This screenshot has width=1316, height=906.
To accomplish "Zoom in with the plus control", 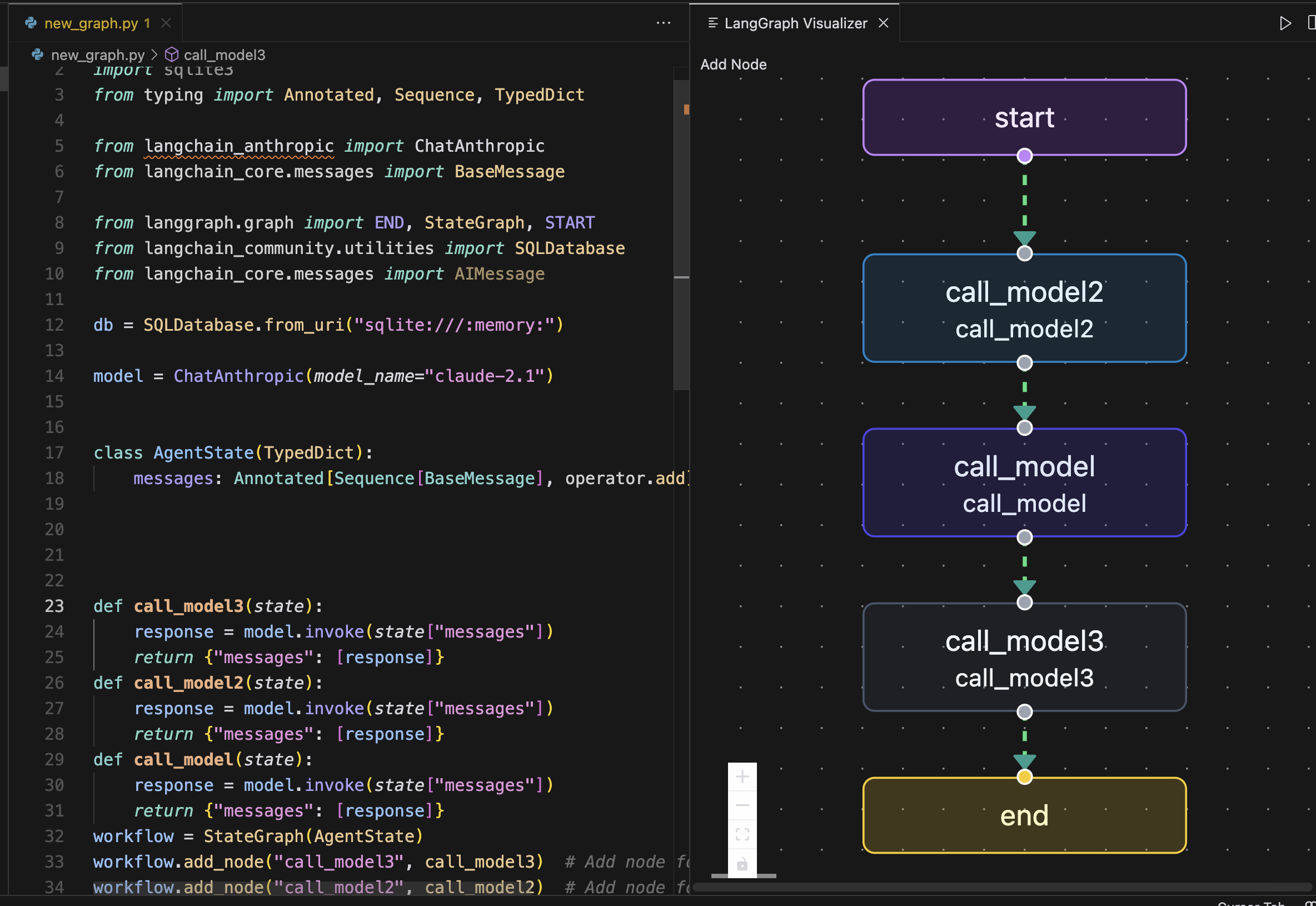I will (x=742, y=776).
